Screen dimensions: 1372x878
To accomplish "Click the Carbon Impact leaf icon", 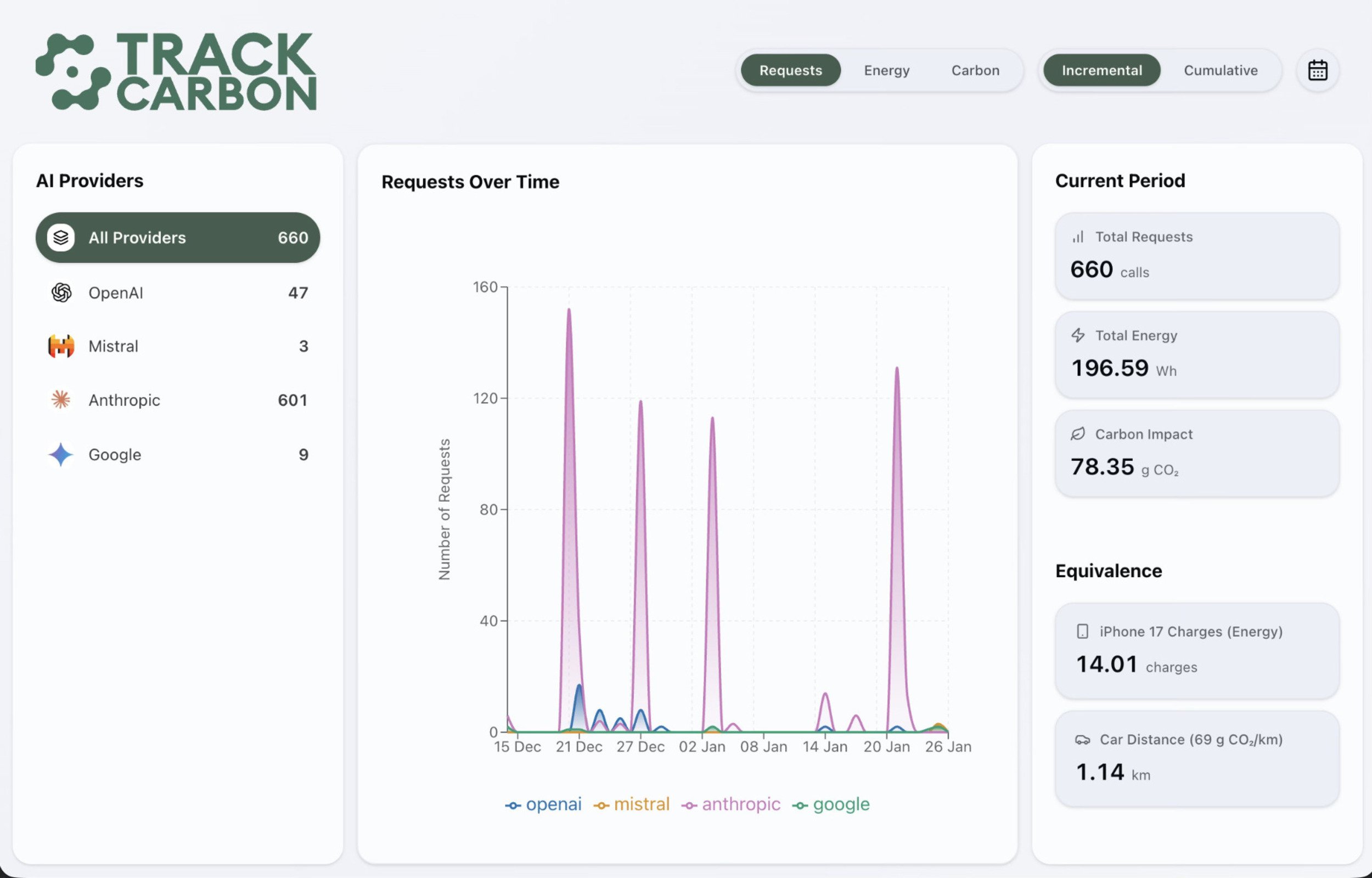I will coord(1077,434).
